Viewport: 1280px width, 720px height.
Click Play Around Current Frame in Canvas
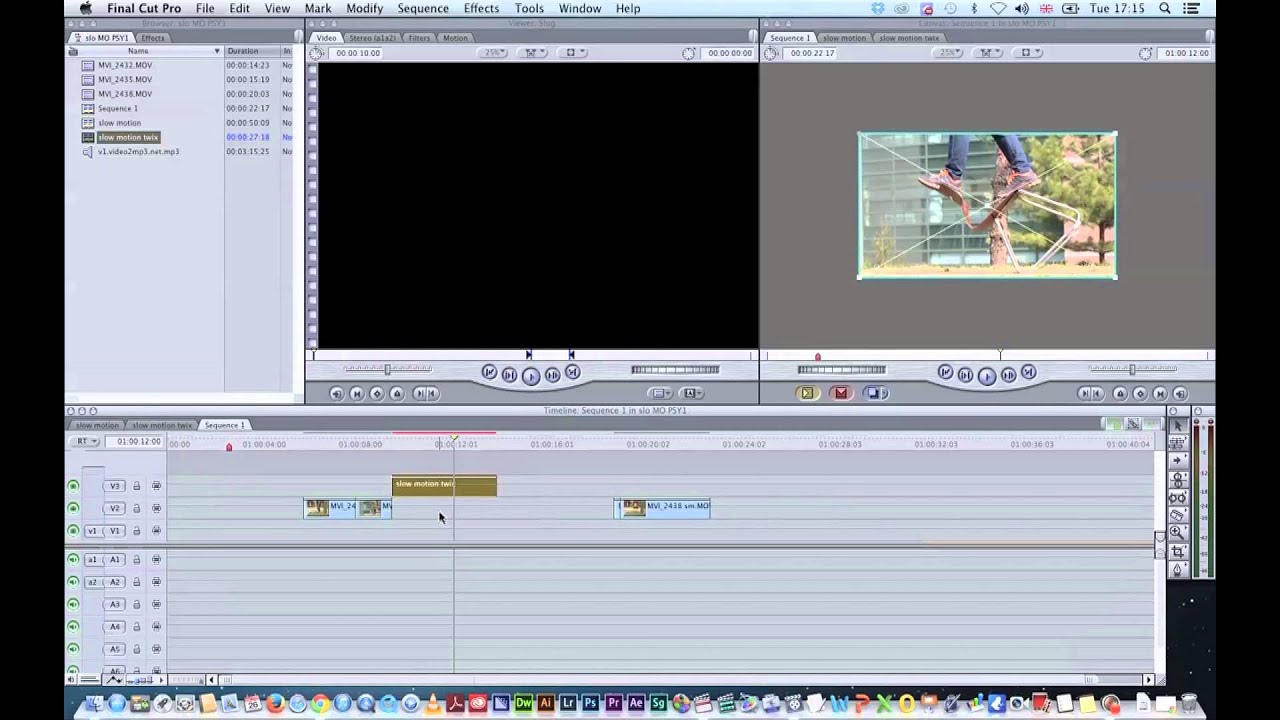click(x=1008, y=374)
